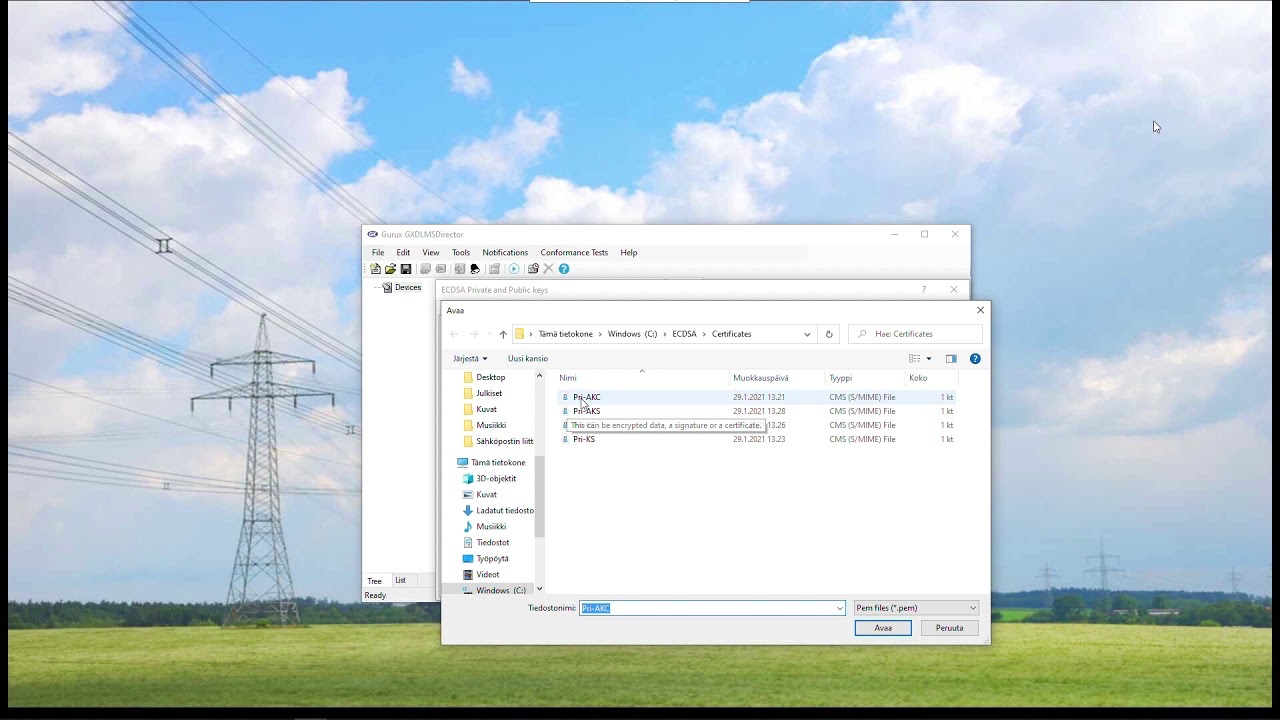The width and height of the screenshot is (1280, 720).
Task: Toggle the preview pane icon
Action: point(951,359)
